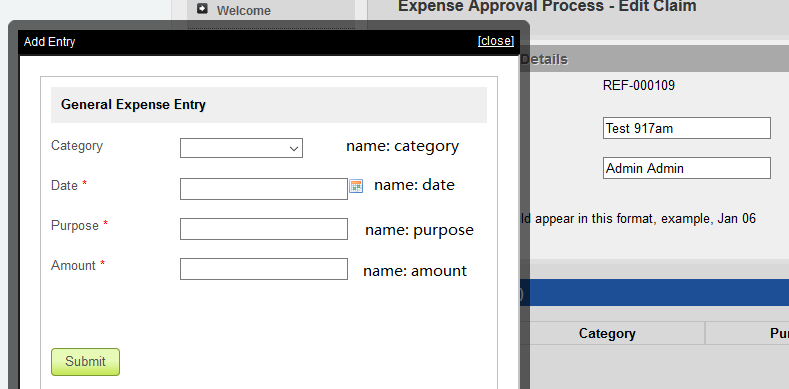Image resolution: width=789 pixels, height=389 pixels.
Task: Click the Amount field label
Action: (x=73, y=265)
